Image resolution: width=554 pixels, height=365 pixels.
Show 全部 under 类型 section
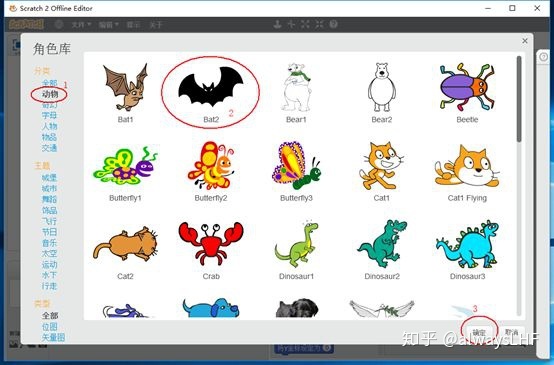(50, 316)
